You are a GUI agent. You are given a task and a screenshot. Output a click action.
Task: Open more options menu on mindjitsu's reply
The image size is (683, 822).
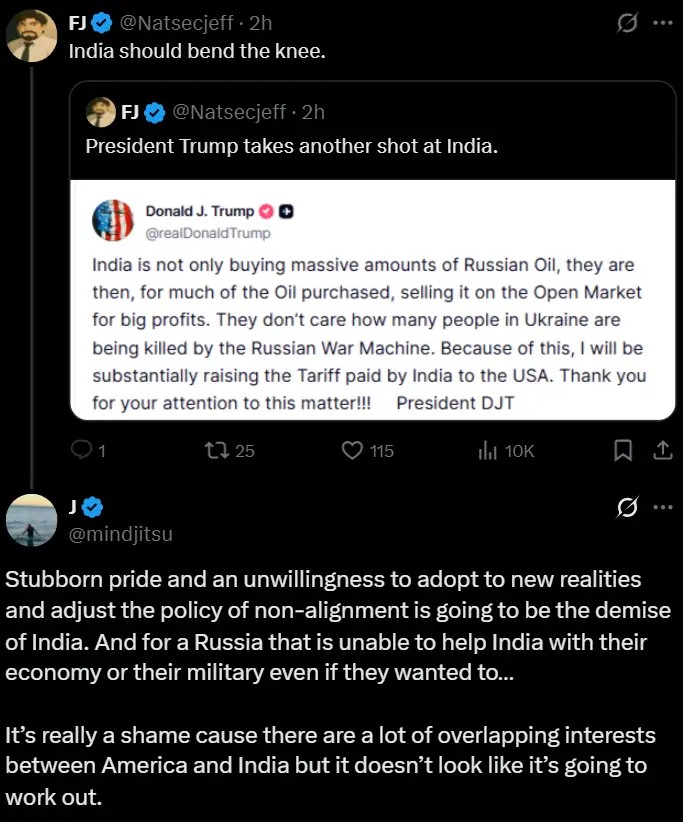(663, 507)
